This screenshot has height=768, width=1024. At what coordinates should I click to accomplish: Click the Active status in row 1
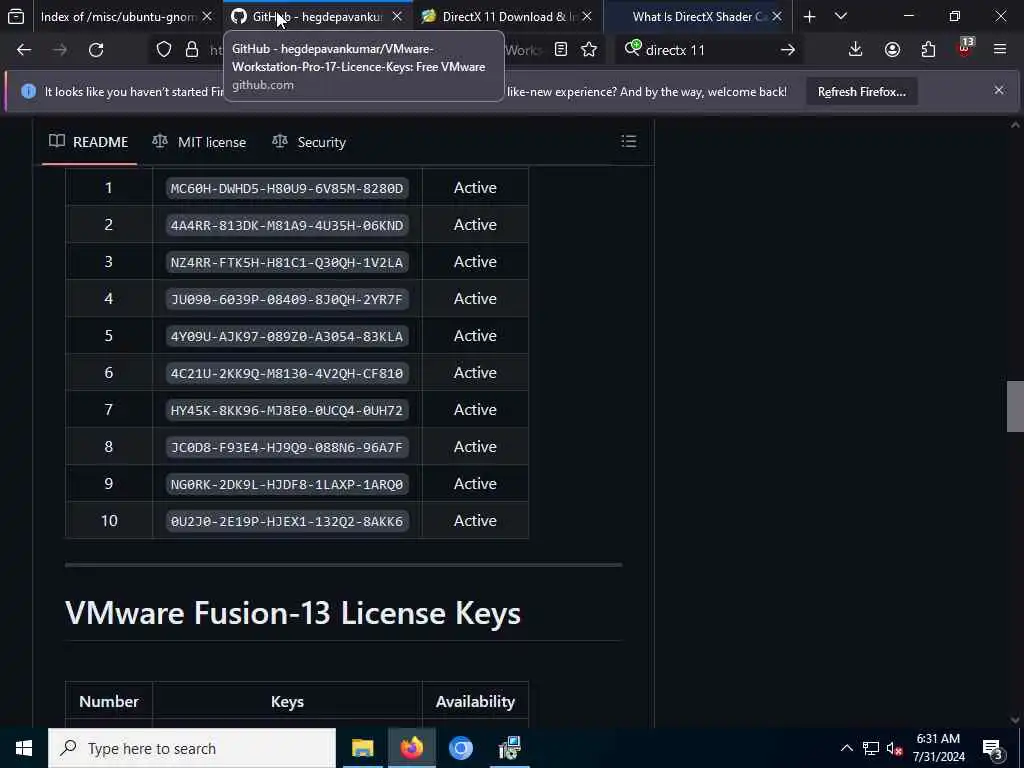click(x=475, y=187)
